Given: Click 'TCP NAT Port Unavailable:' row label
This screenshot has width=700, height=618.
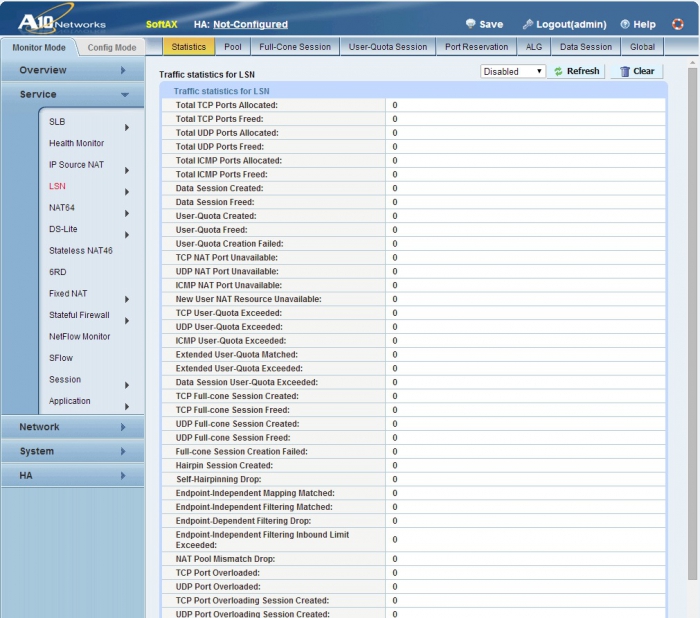Looking at the screenshot, I should pos(227,257).
